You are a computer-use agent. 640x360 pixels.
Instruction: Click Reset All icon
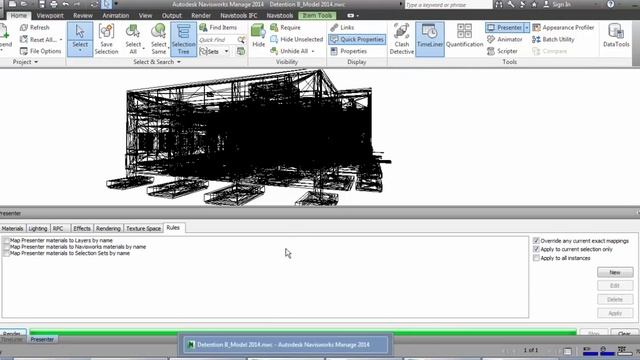(24, 40)
